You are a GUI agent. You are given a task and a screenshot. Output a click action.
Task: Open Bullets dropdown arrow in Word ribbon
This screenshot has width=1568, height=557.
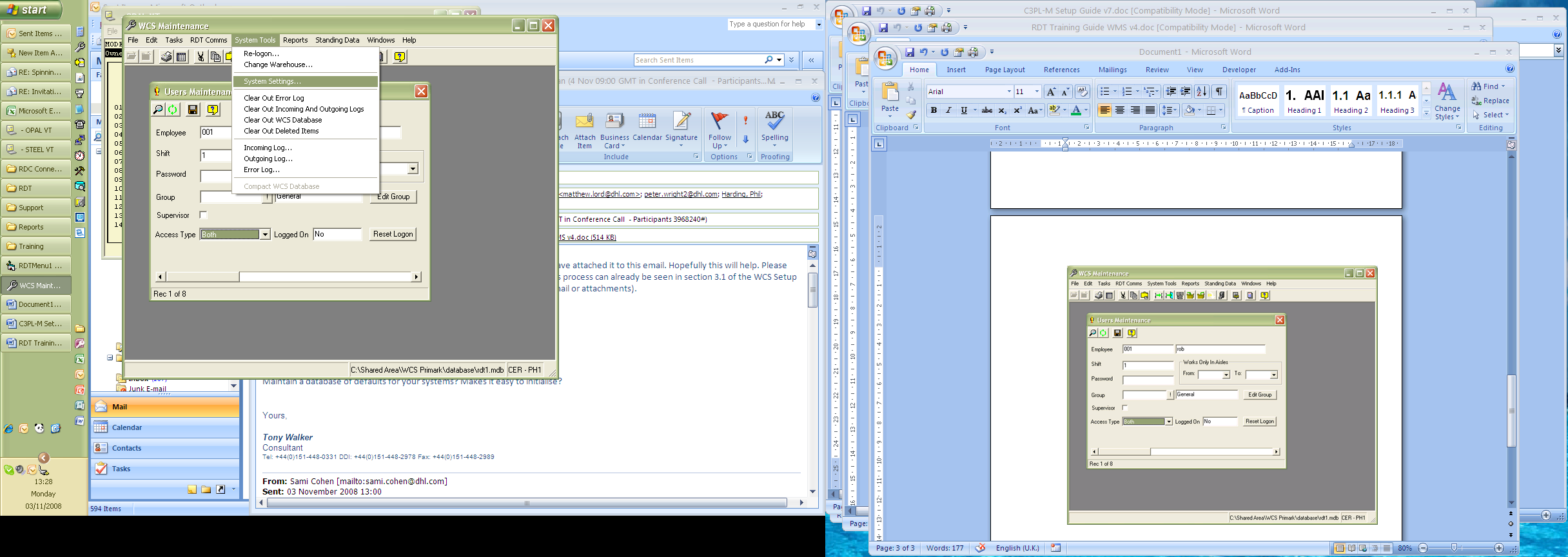pyautogui.click(x=1115, y=92)
